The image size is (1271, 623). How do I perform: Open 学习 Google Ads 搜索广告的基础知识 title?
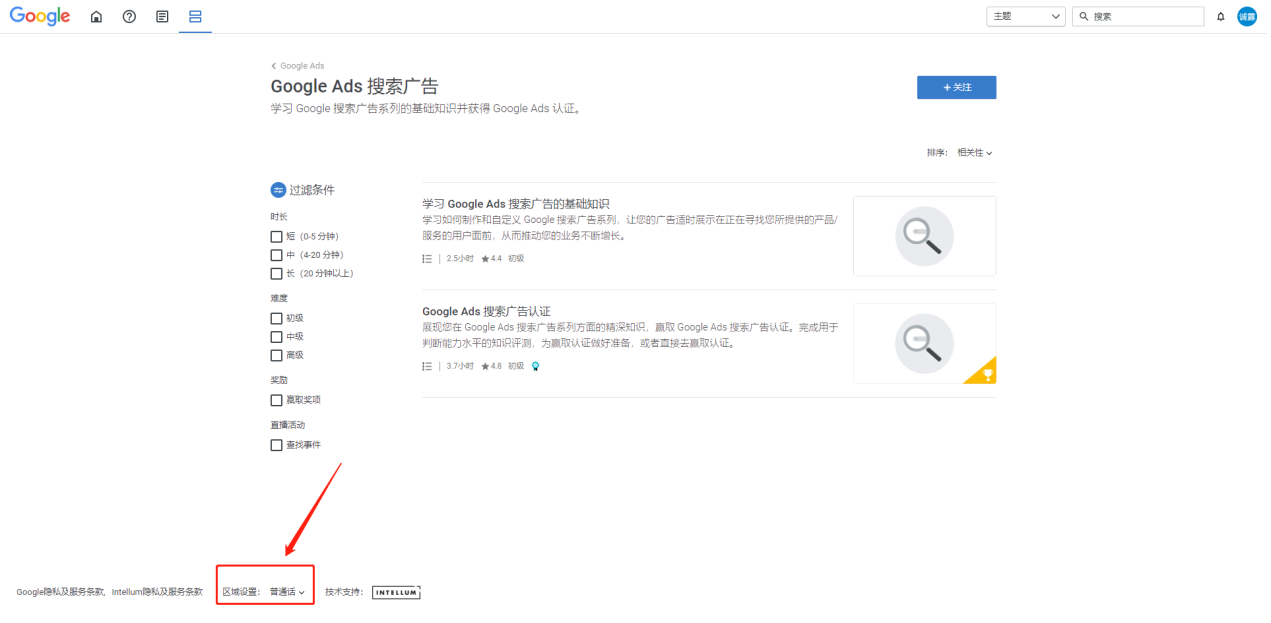point(516,203)
